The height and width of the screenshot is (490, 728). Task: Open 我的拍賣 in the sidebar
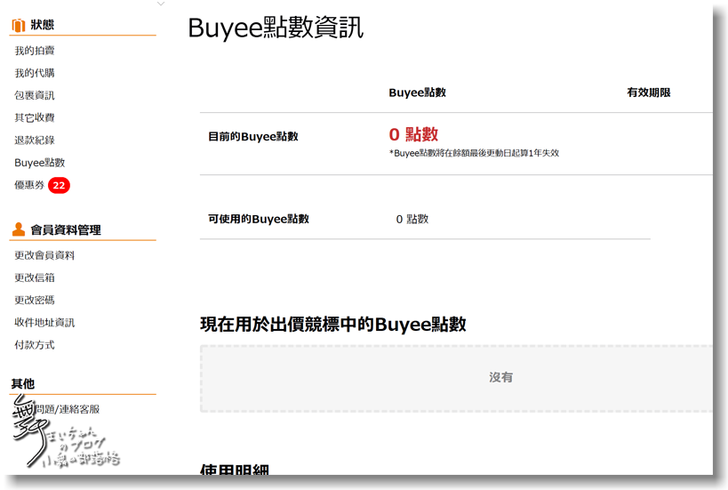coord(34,50)
